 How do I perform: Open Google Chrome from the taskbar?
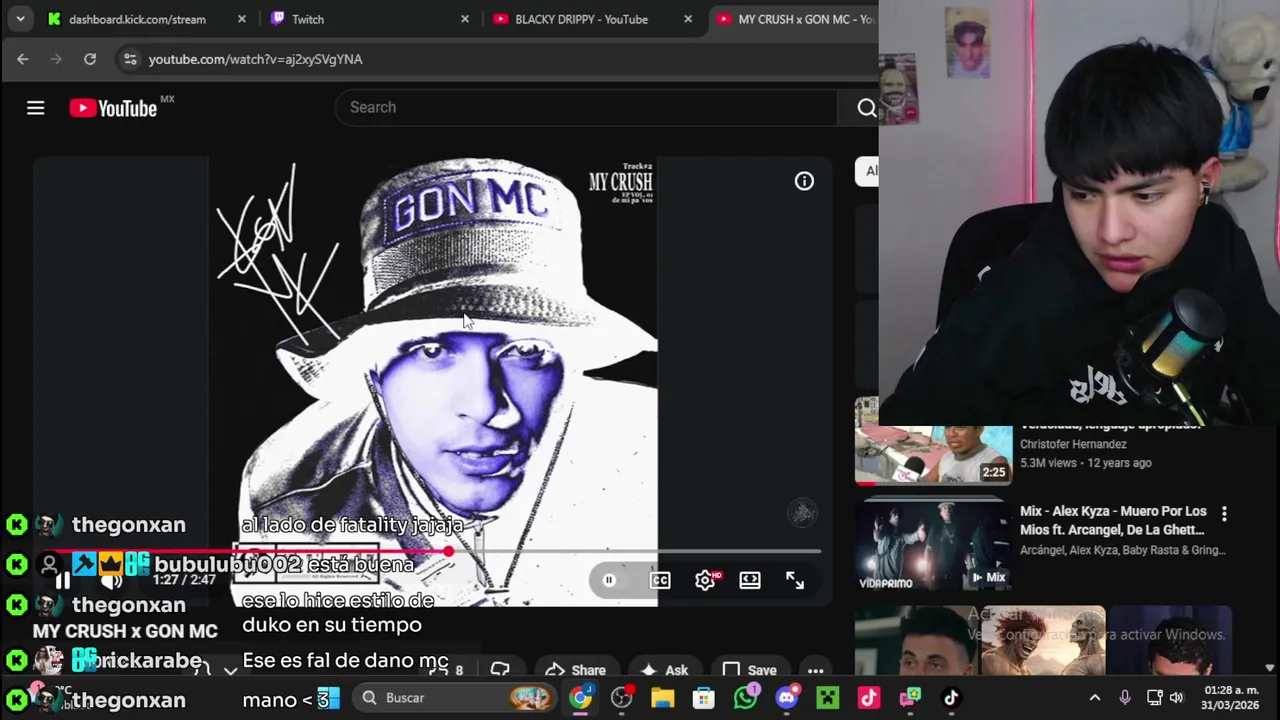tap(580, 698)
